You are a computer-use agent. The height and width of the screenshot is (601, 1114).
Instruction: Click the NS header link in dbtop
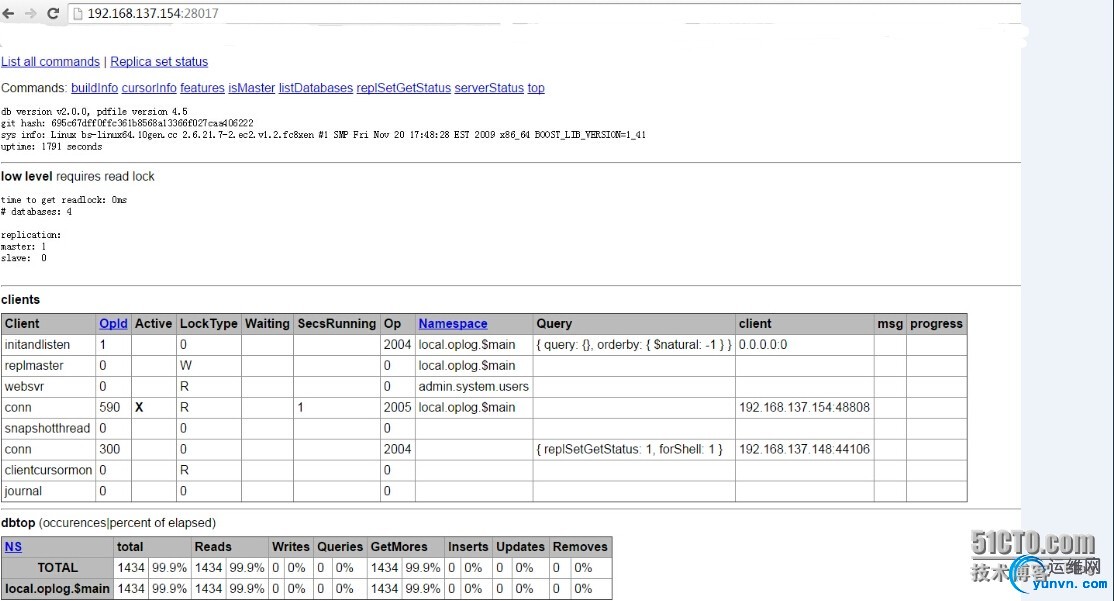pos(13,547)
